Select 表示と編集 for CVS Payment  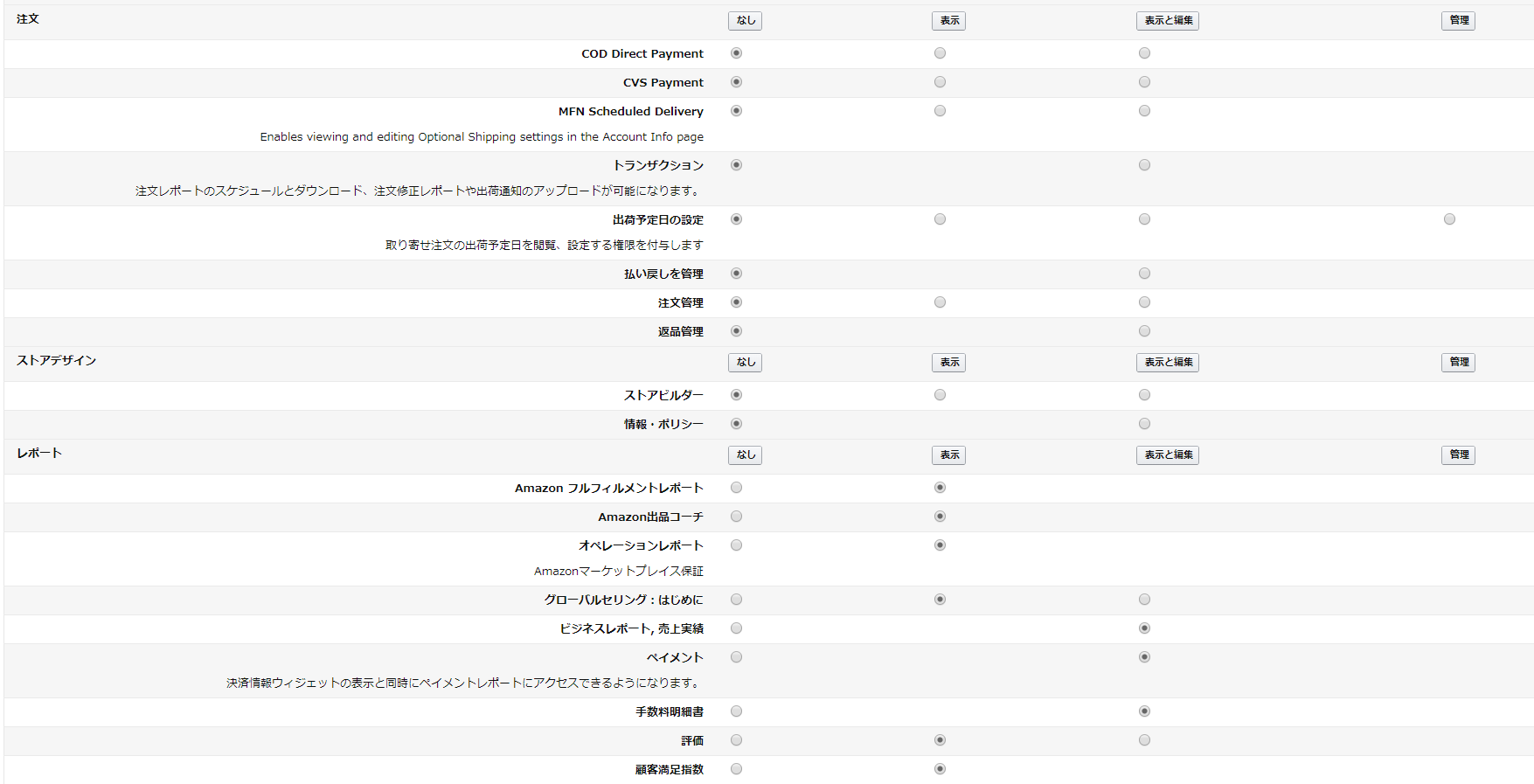click(x=1144, y=82)
